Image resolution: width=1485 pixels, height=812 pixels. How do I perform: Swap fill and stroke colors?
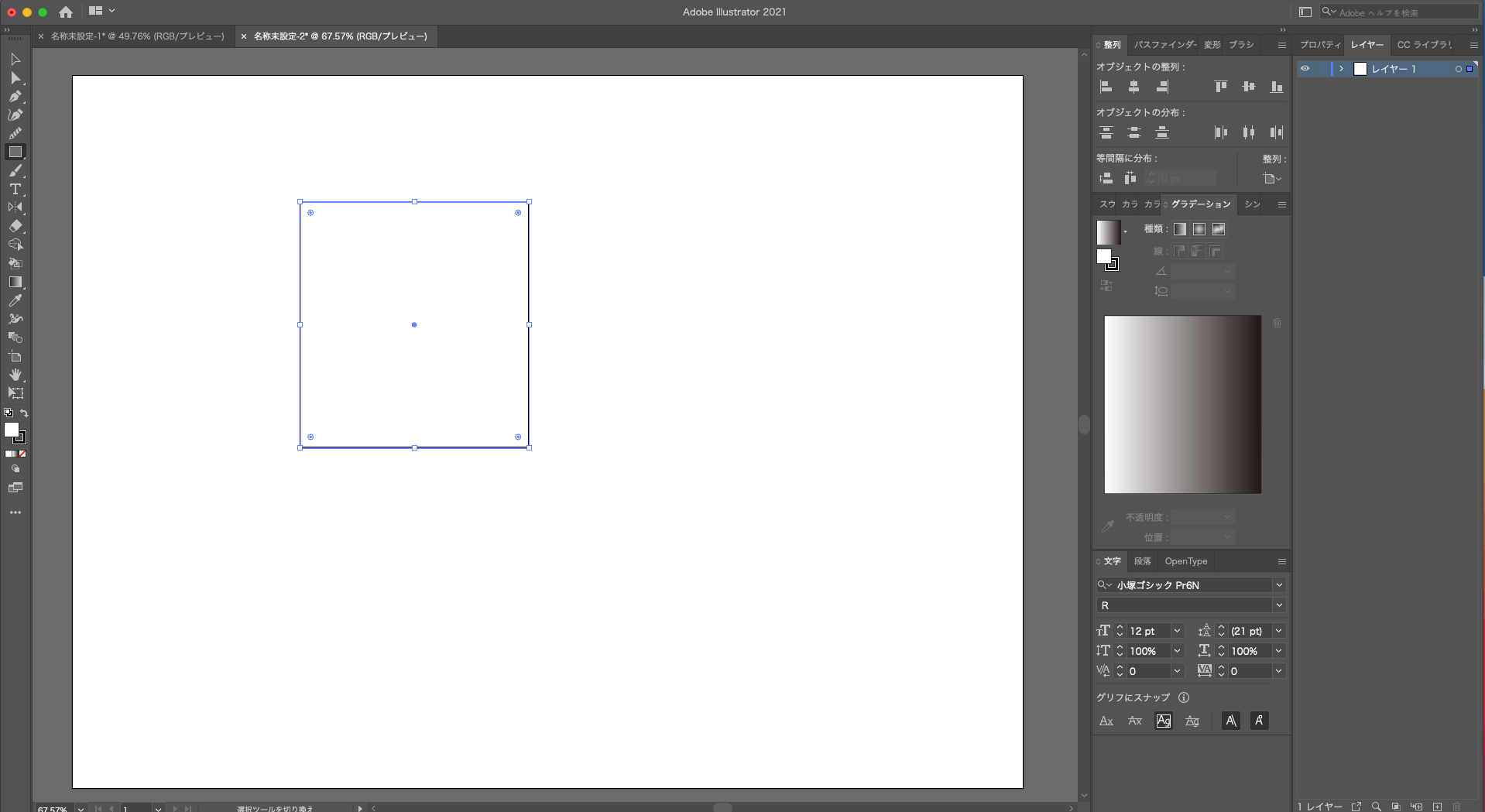[x=24, y=413]
